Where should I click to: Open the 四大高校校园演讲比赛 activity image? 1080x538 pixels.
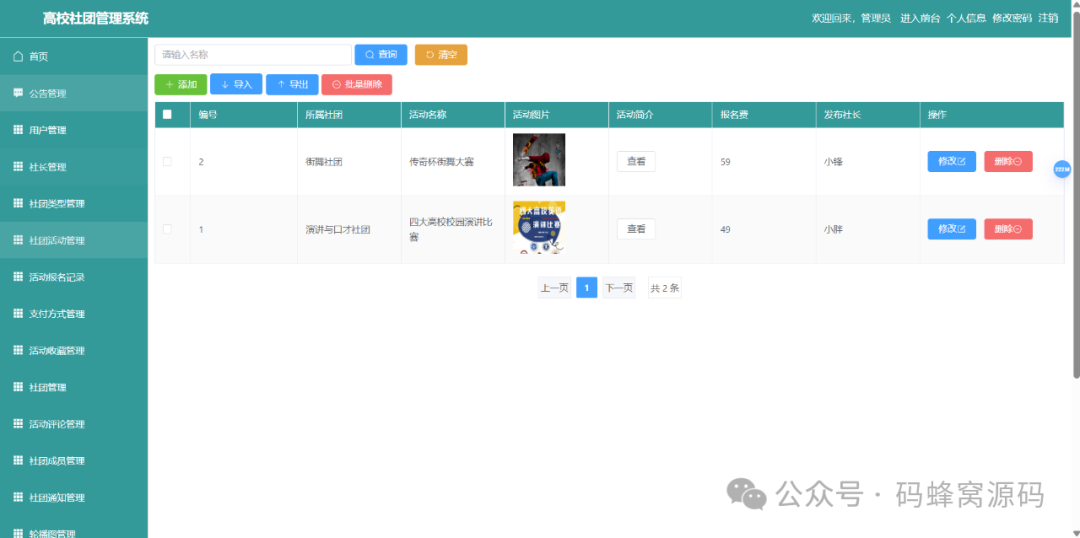(539, 227)
